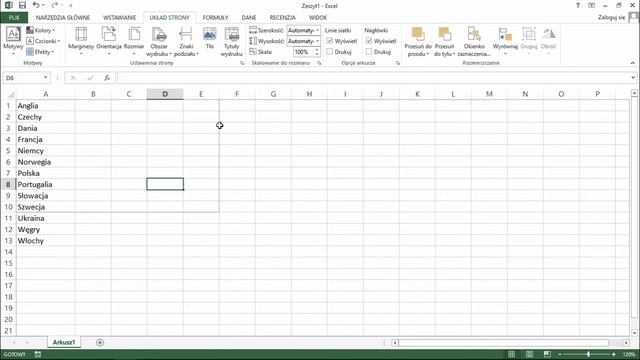This screenshot has width=640, height=360.
Task: Click Zaloguj się sign-in link
Action: (611, 17)
